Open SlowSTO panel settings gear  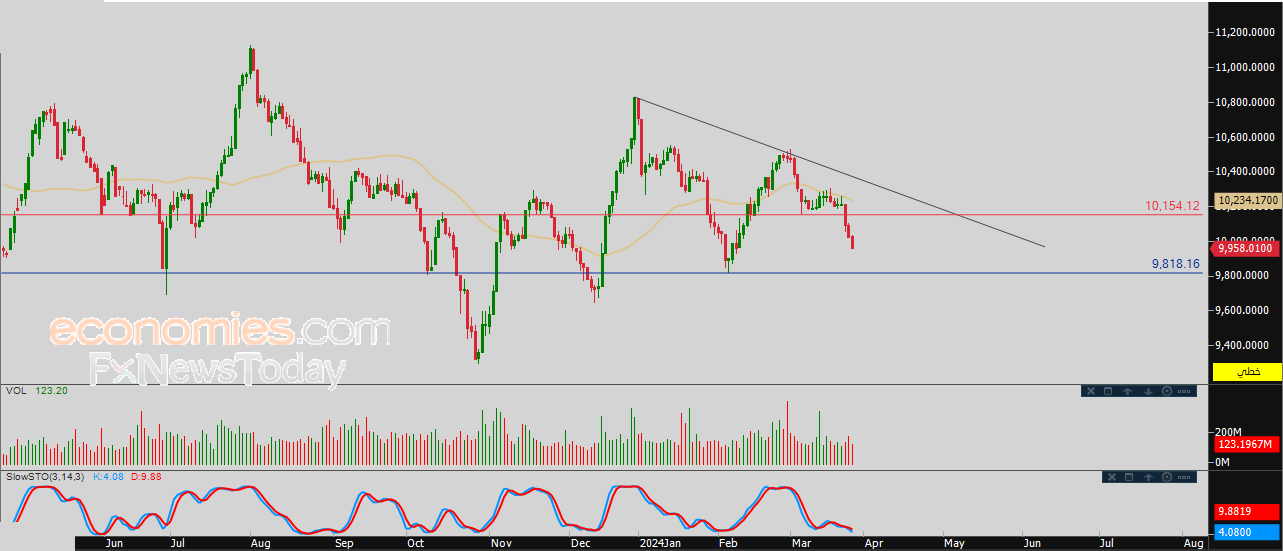click(1166, 478)
